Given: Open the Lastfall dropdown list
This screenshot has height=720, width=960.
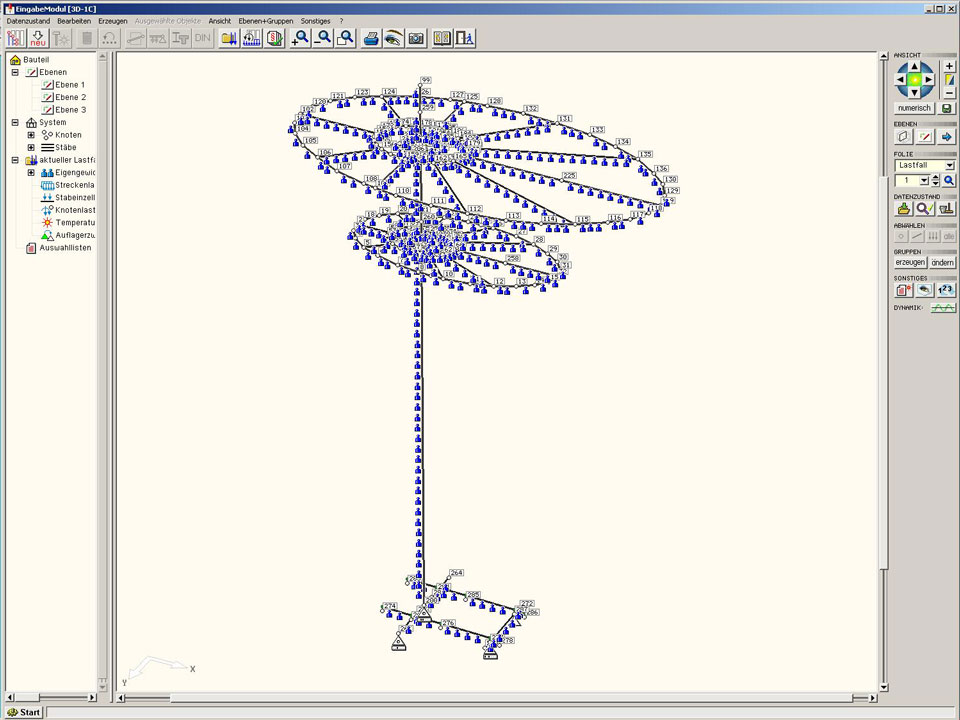Looking at the screenshot, I should 949,165.
